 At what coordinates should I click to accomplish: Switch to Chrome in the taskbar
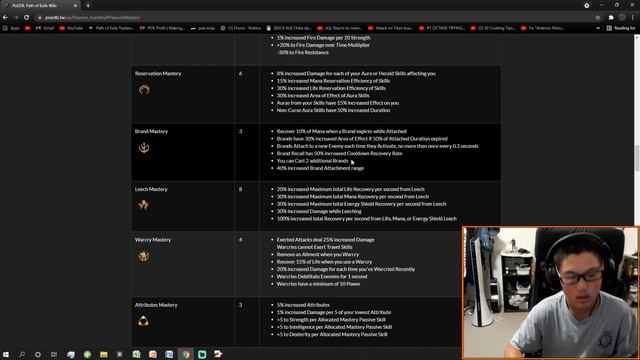tap(186, 354)
